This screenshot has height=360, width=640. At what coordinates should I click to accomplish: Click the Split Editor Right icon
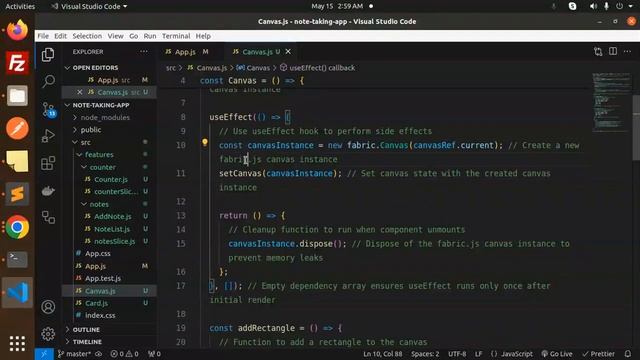pos(613,51)
